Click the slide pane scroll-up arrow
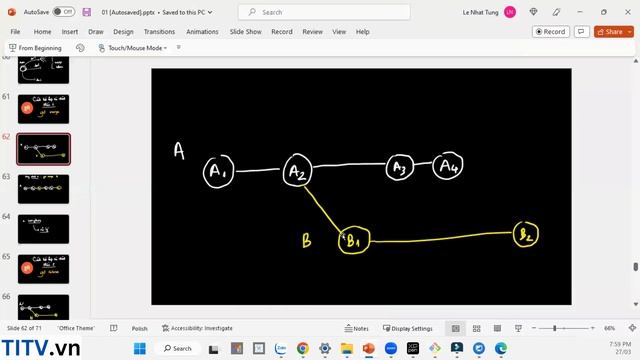Viewport: 640px width, 360px height. click(x=636, y=61)
